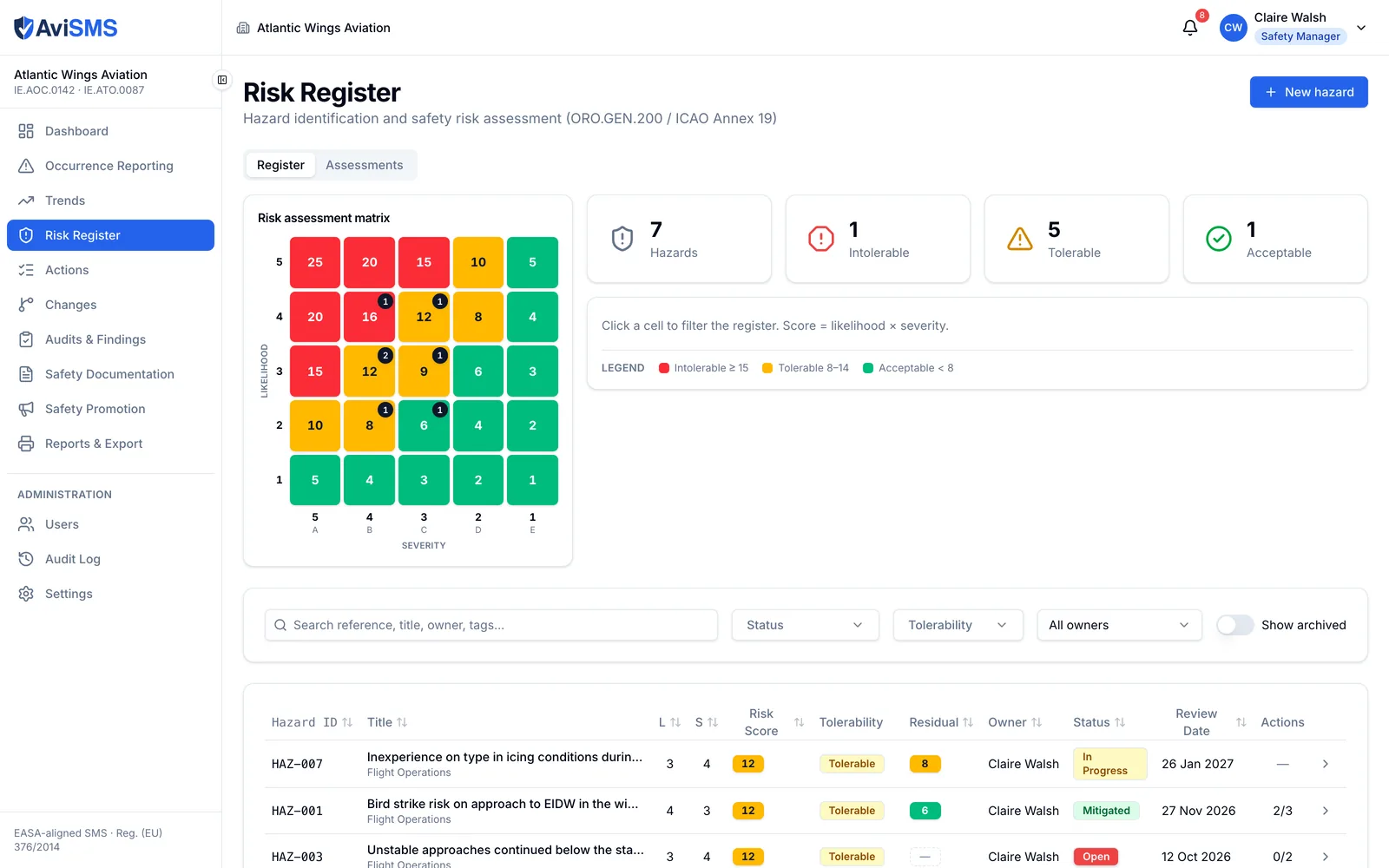This screenshot has height=868, width=1389.
Task: Open Actions in the sidebar
Action: 110,270
